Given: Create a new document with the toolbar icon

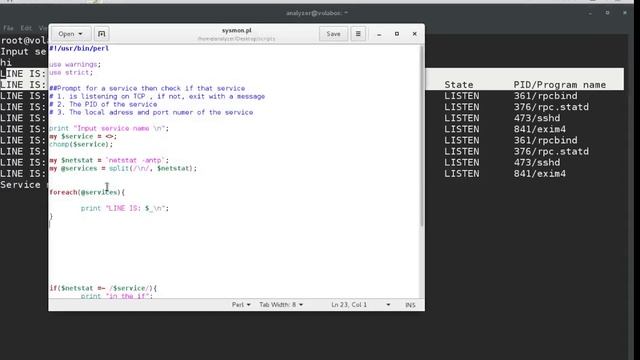Looking at the screenshot, I should click(x=102, y=34).
